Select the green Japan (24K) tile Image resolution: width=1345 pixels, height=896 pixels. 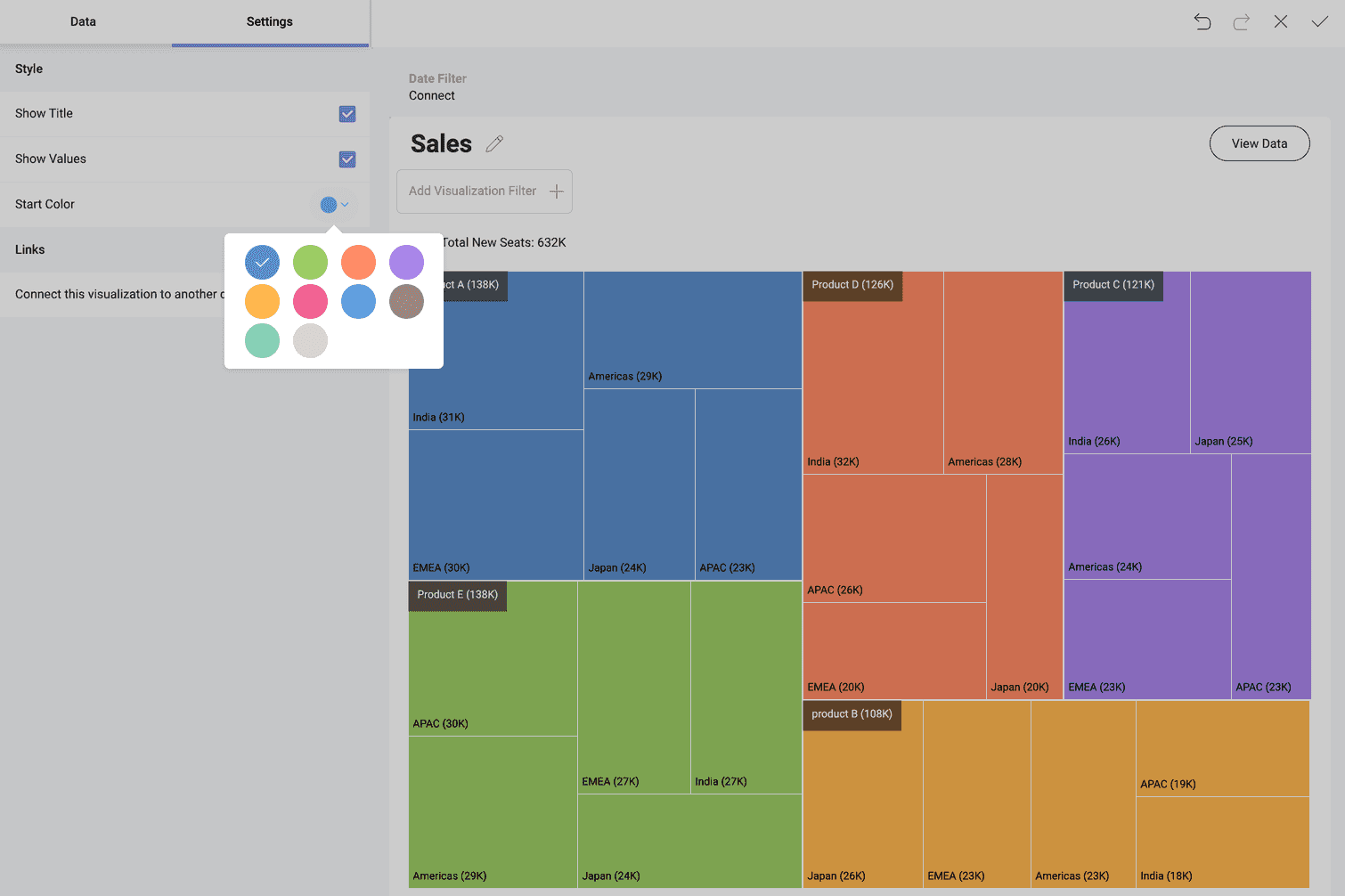pos(689,841)
